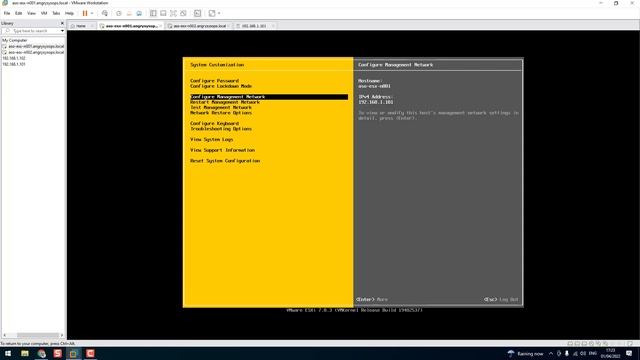Screen dimensions: 640x360
Task: Suspend the VM with the orange pause icon
Action: tap(85, 13)
